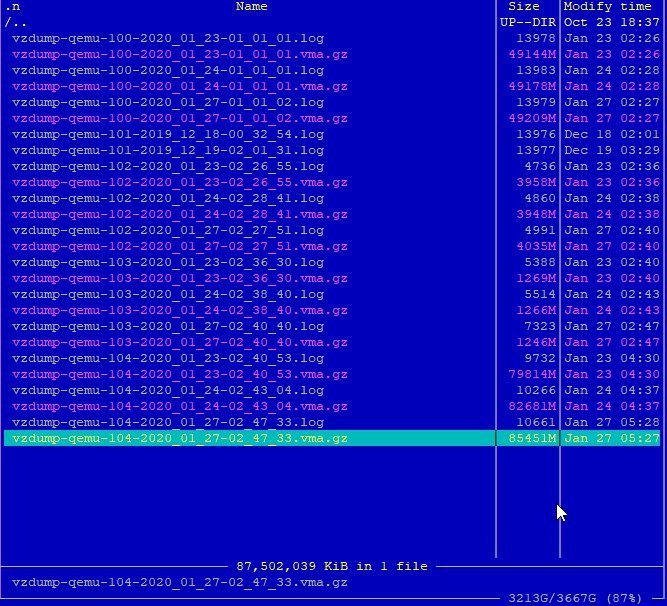Select vzdump-qemu-100-2020_01_23-01_01_01.log
This screenshot has height=606, width=667.
168,38
